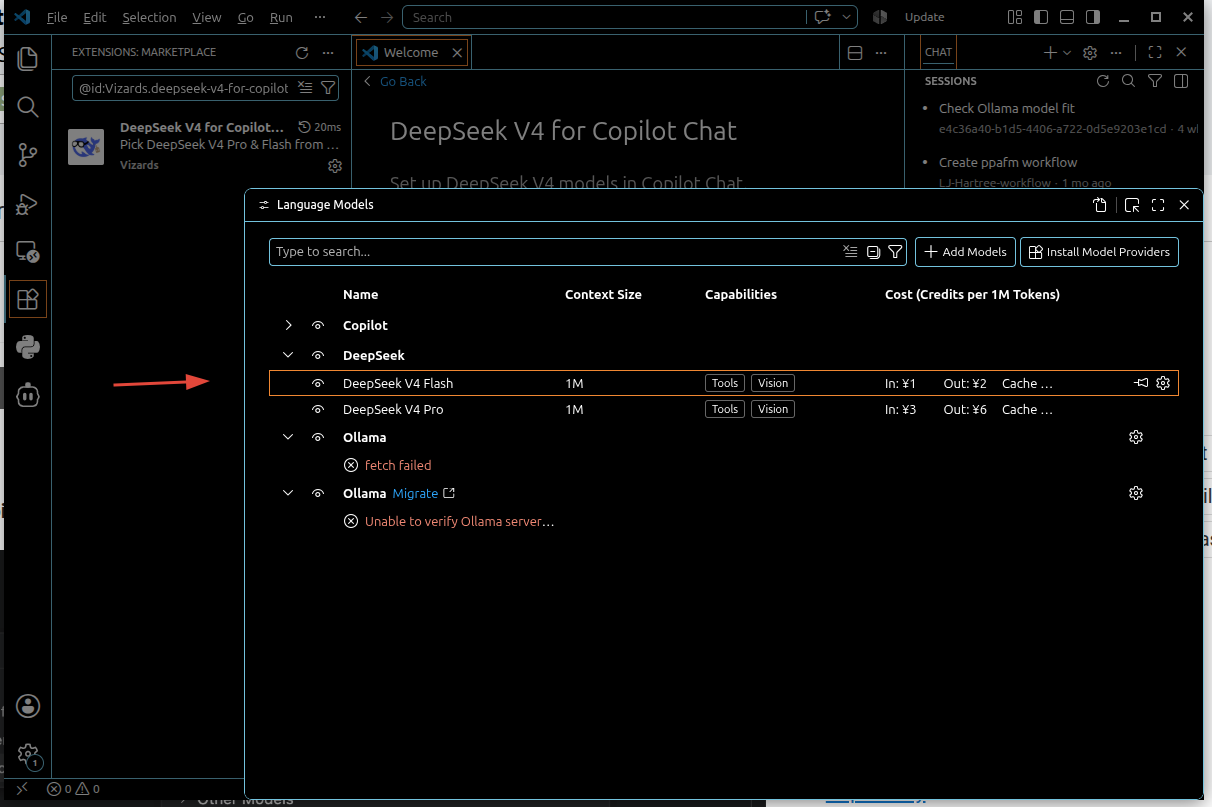Maximize the chat panel
This screenshot has height=807, width=1212.
[1155, 53]
